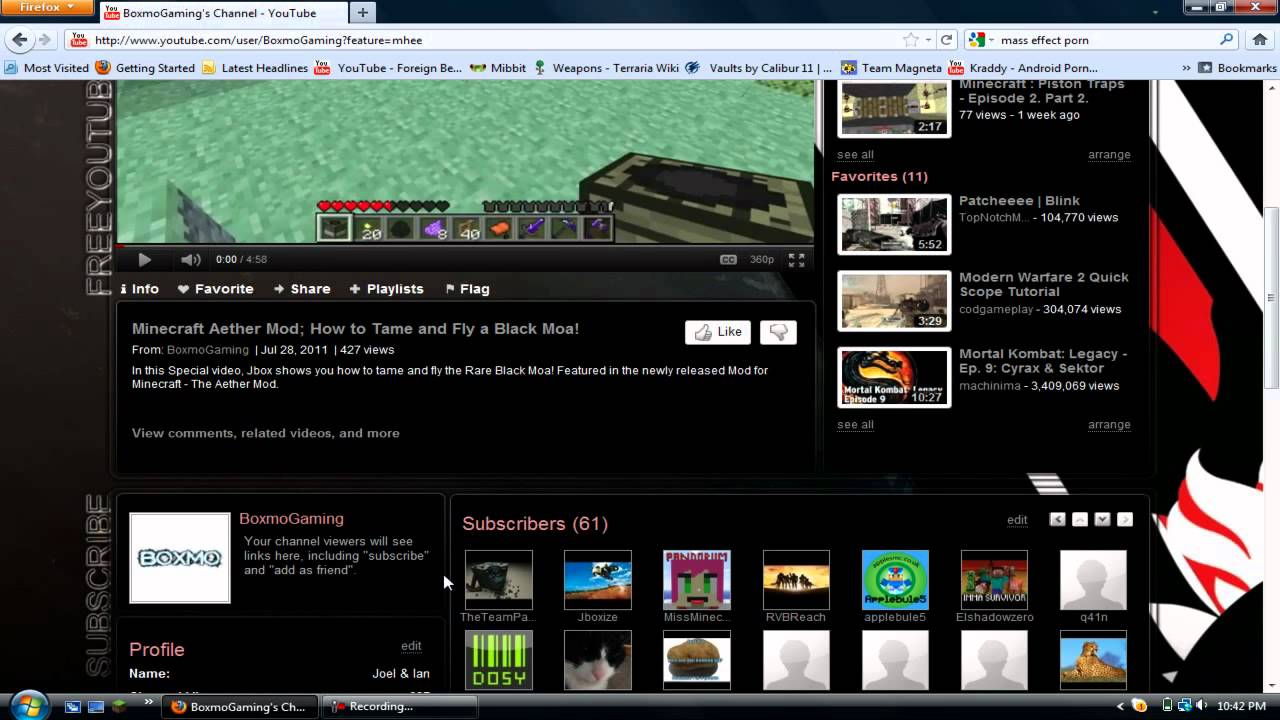
Task: Open the video title Minecraft Aether Mod link
Action: 355,328
